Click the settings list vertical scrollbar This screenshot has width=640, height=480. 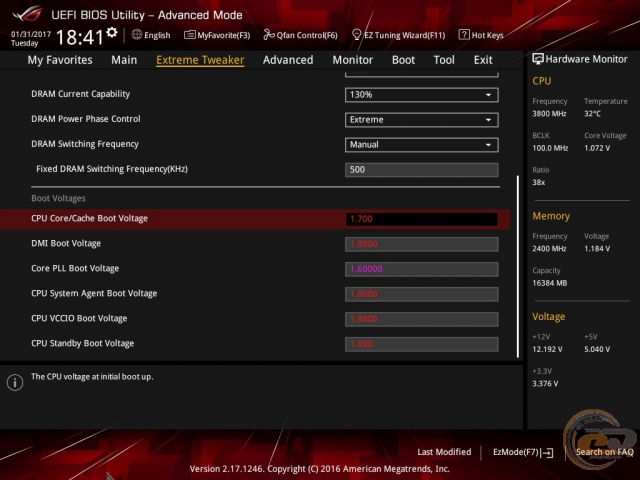click(518, 265)
